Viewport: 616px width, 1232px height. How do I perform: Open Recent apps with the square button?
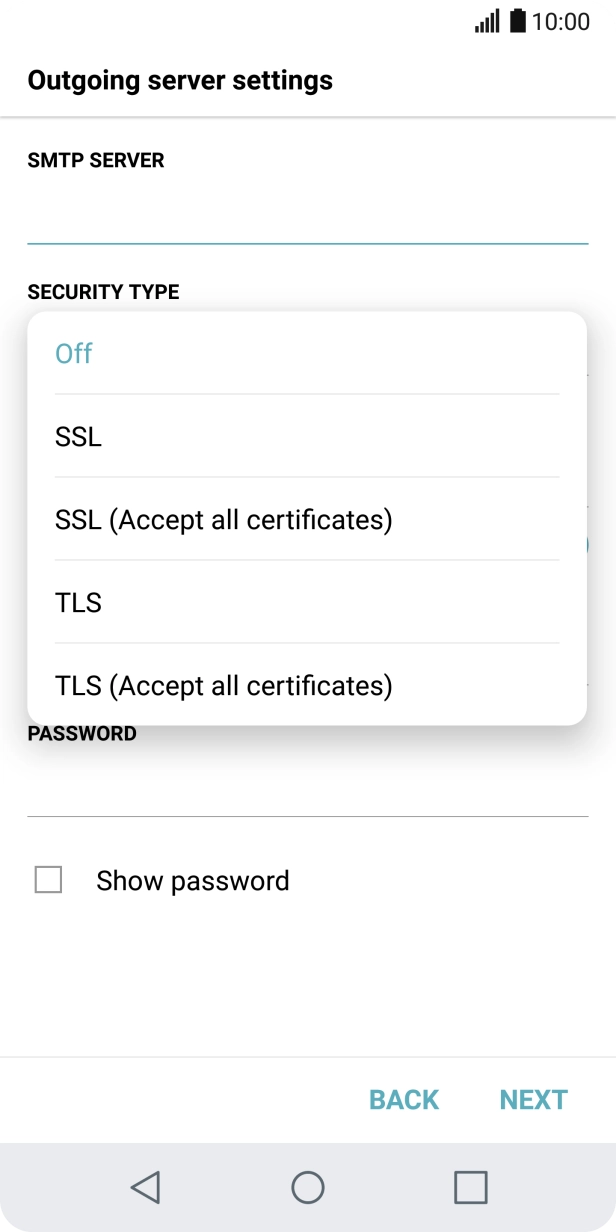[468, 1189]
